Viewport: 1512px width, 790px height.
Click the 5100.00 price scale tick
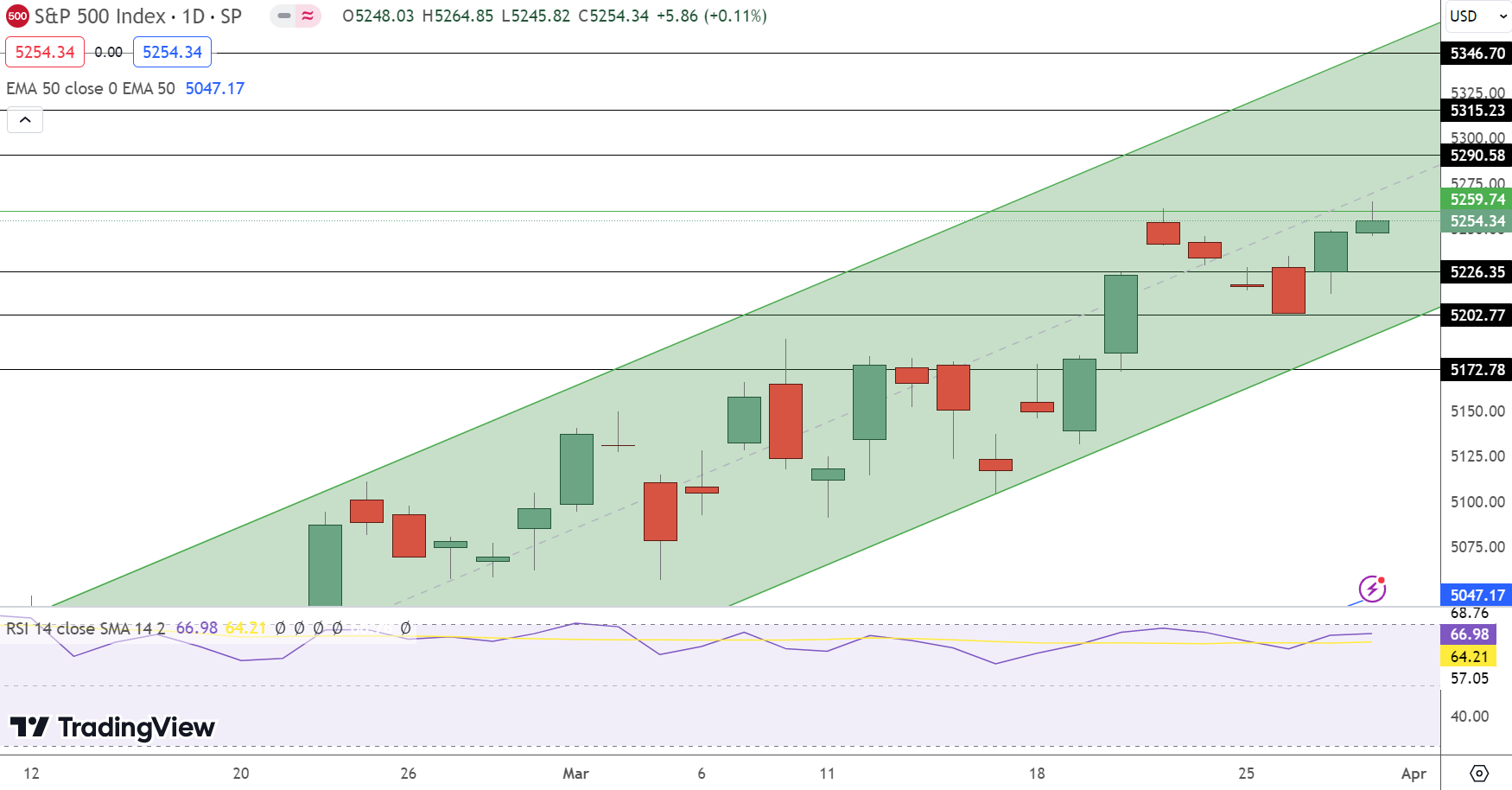[x=1477, y=502]
